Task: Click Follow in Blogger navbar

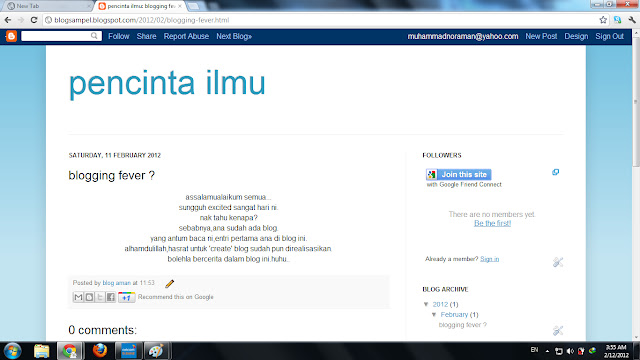Action: pyautogui.click(x=119, y=36)
